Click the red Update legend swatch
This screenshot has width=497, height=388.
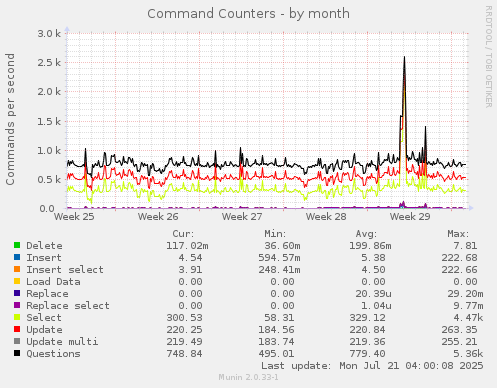pyautogui.click(x=17, y=329)
